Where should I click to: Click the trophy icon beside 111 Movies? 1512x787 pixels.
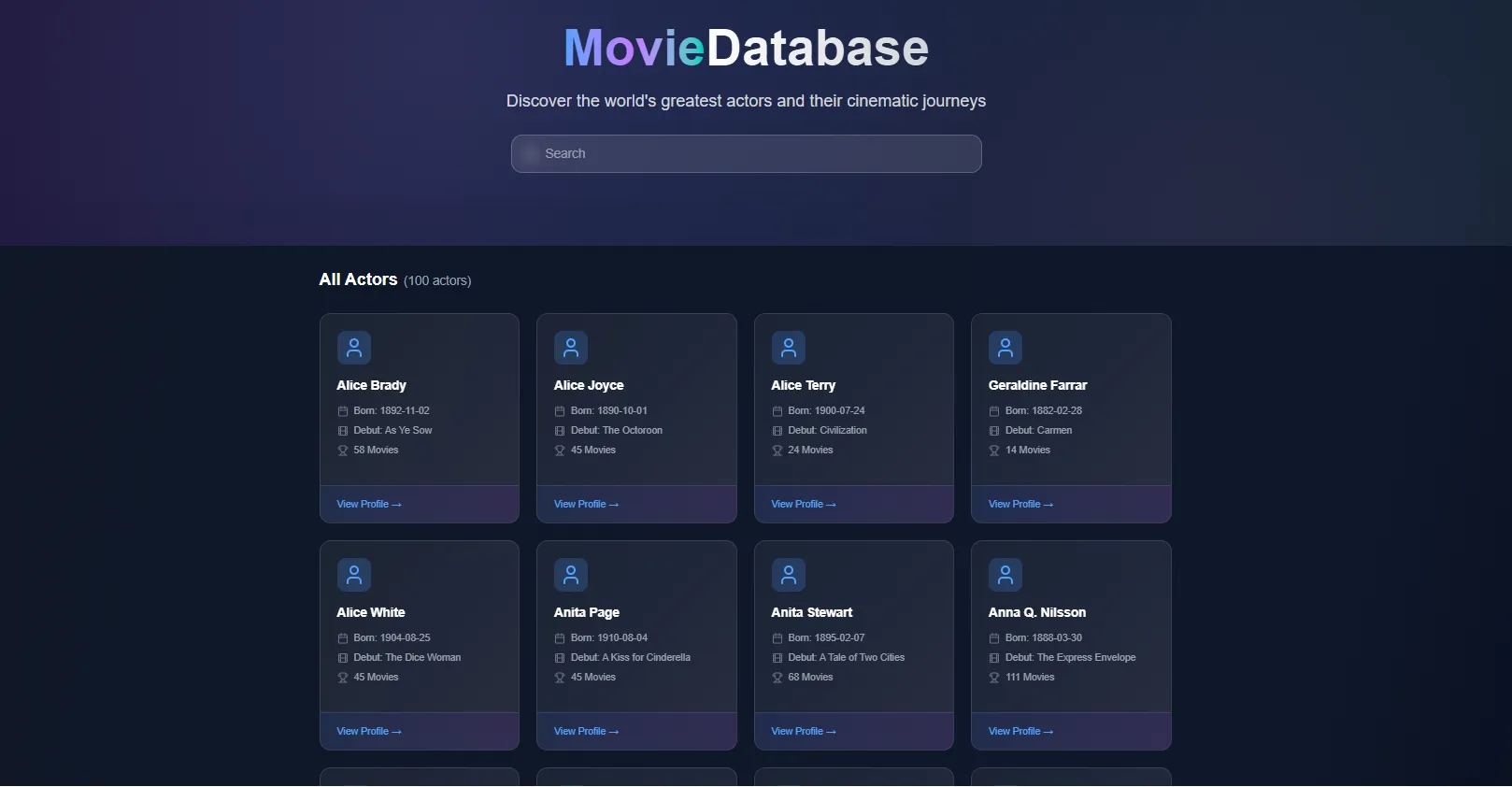[994, 678]
